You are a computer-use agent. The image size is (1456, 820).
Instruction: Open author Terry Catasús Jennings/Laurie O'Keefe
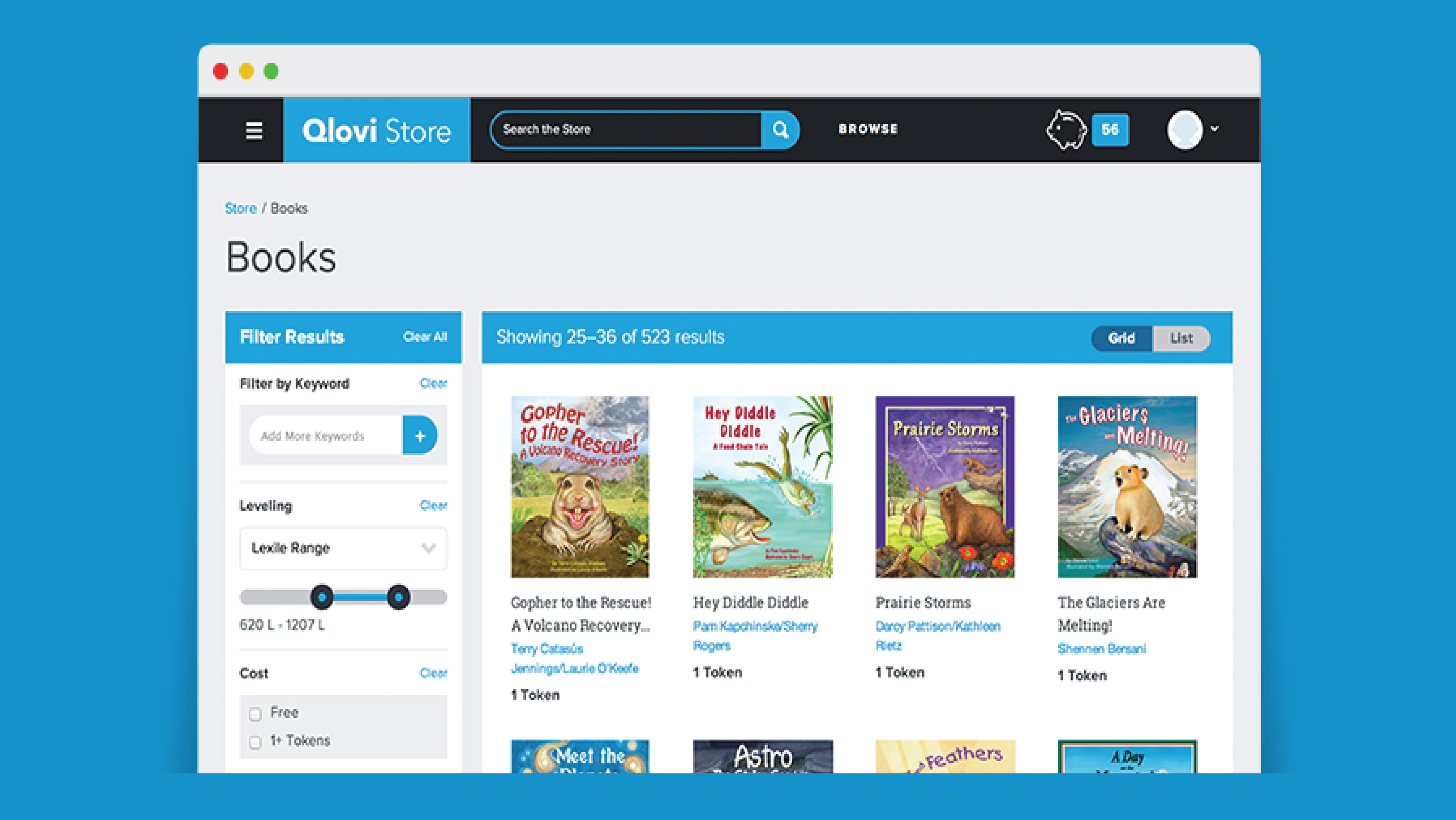[575, 659]
